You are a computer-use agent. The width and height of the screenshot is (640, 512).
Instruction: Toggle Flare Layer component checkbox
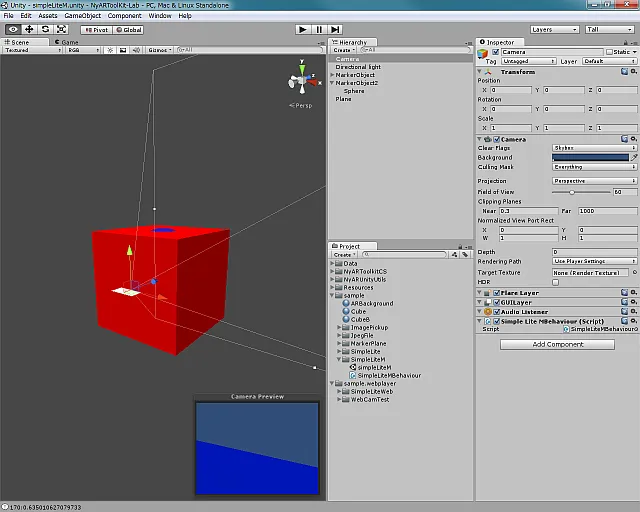coord(496,293)
